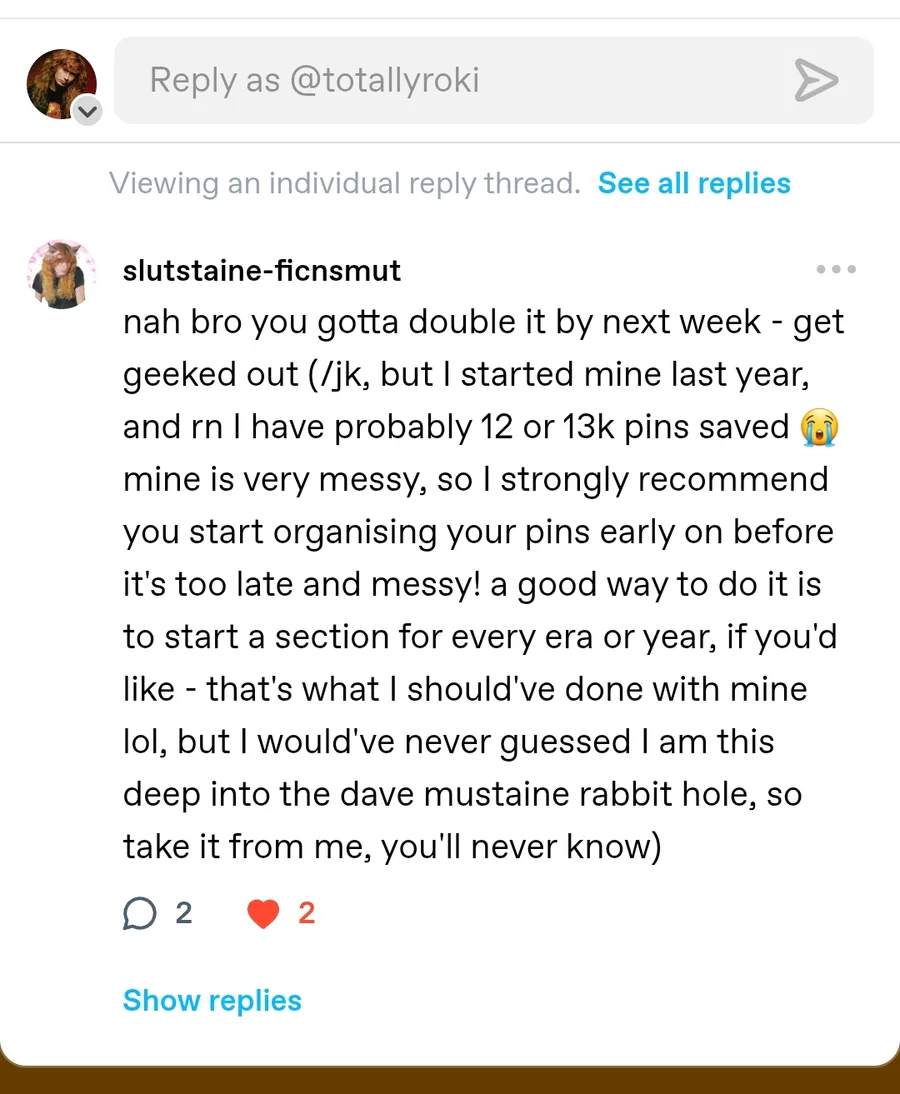This screenshot has width=900, height=1094.
Task: Open slutstaine-ficnsmut's avatar picture
Action: (60, 273)
